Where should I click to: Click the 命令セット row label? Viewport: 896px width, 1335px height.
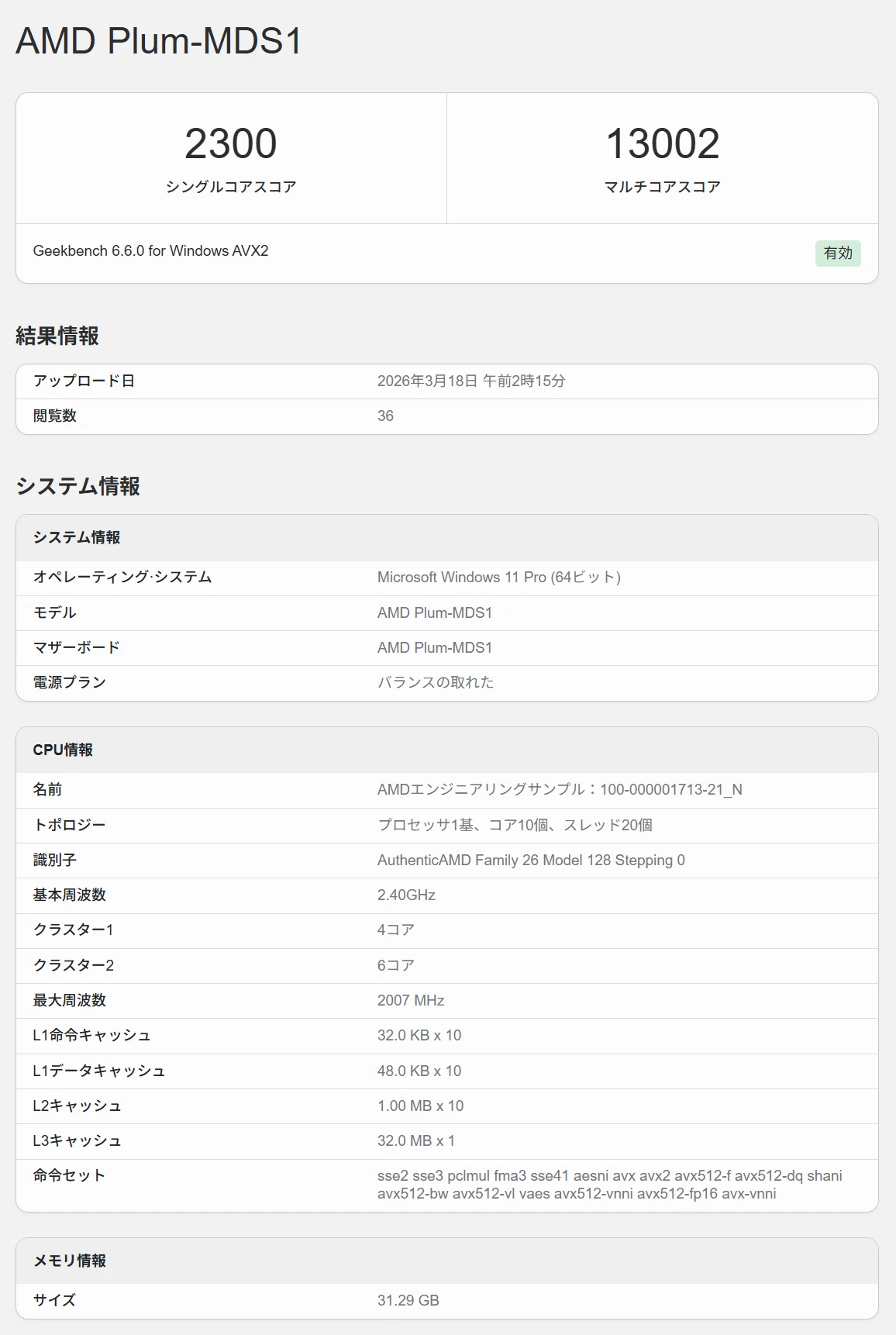pyautogui.click(x=69, y=1175)
